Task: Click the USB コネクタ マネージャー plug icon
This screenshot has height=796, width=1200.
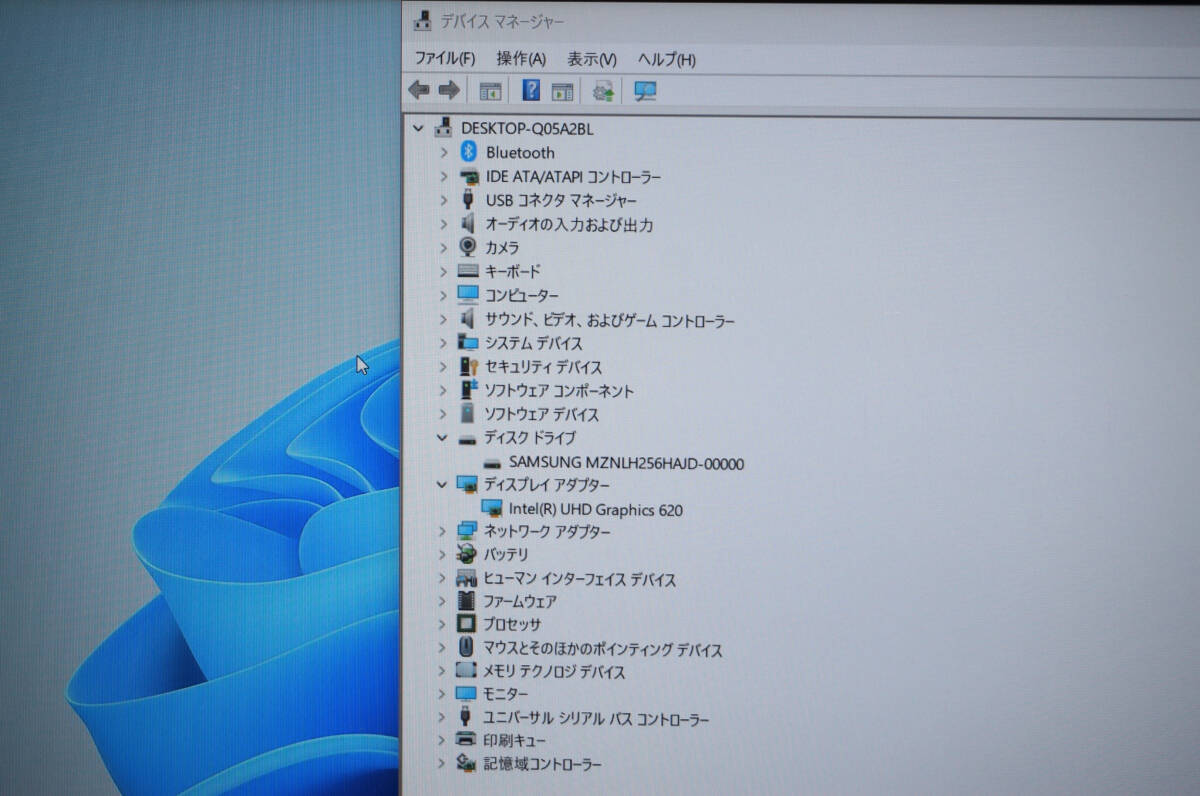Action: click(467, 200)
